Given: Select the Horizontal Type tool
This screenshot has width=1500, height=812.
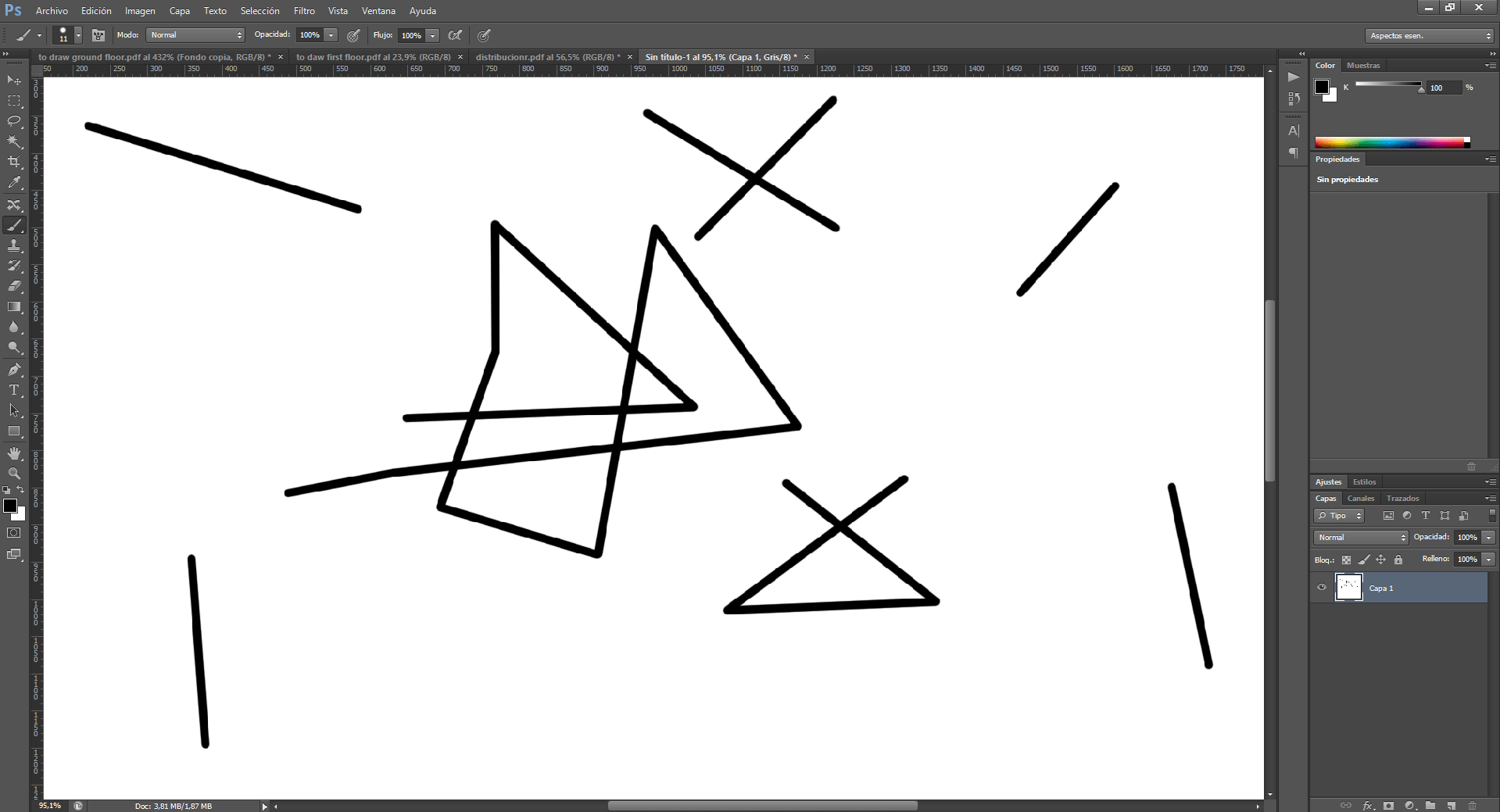Looking at the screenshot, I should (14, 390).
